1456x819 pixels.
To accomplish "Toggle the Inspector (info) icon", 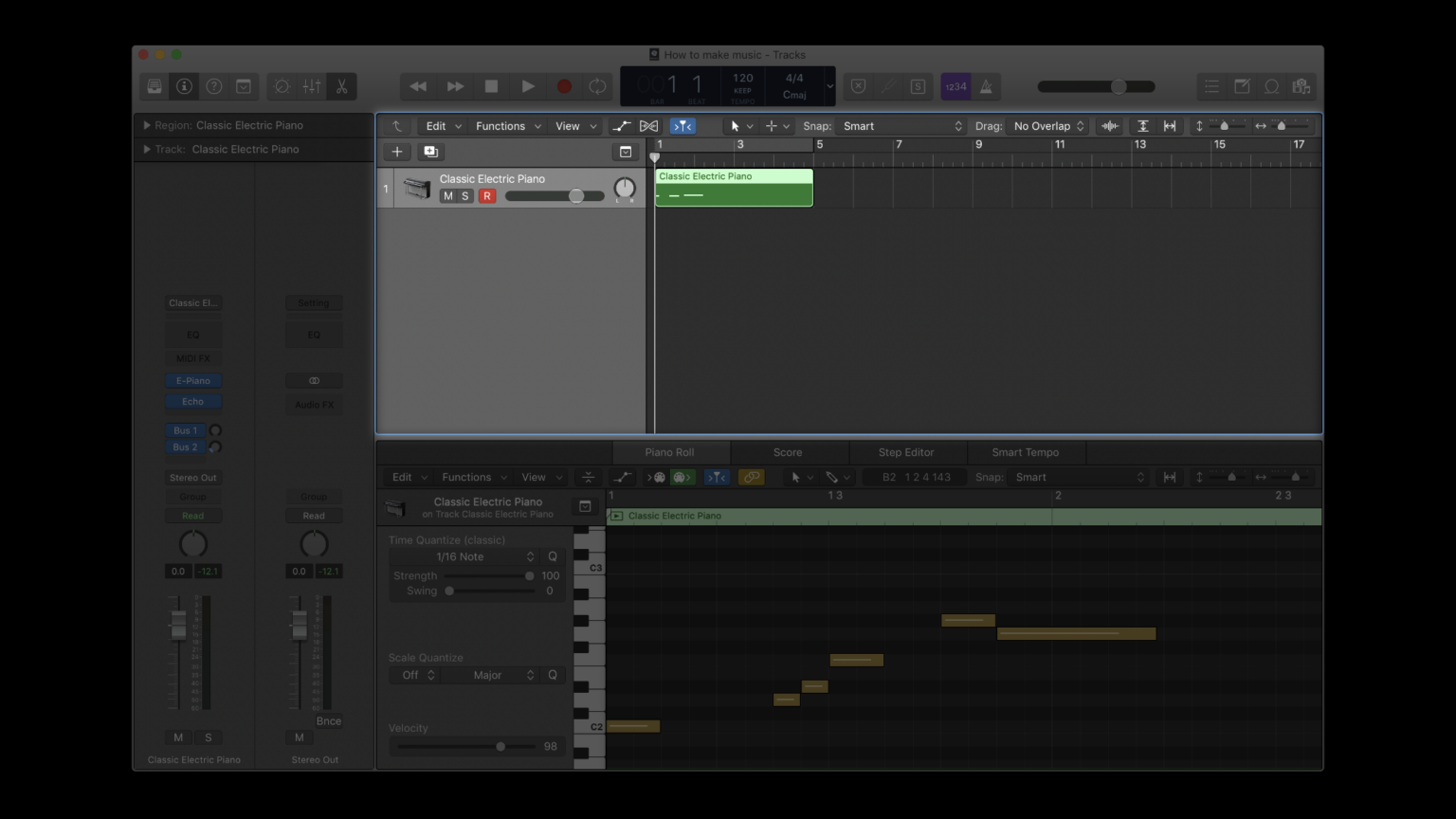I will (184, 86).
